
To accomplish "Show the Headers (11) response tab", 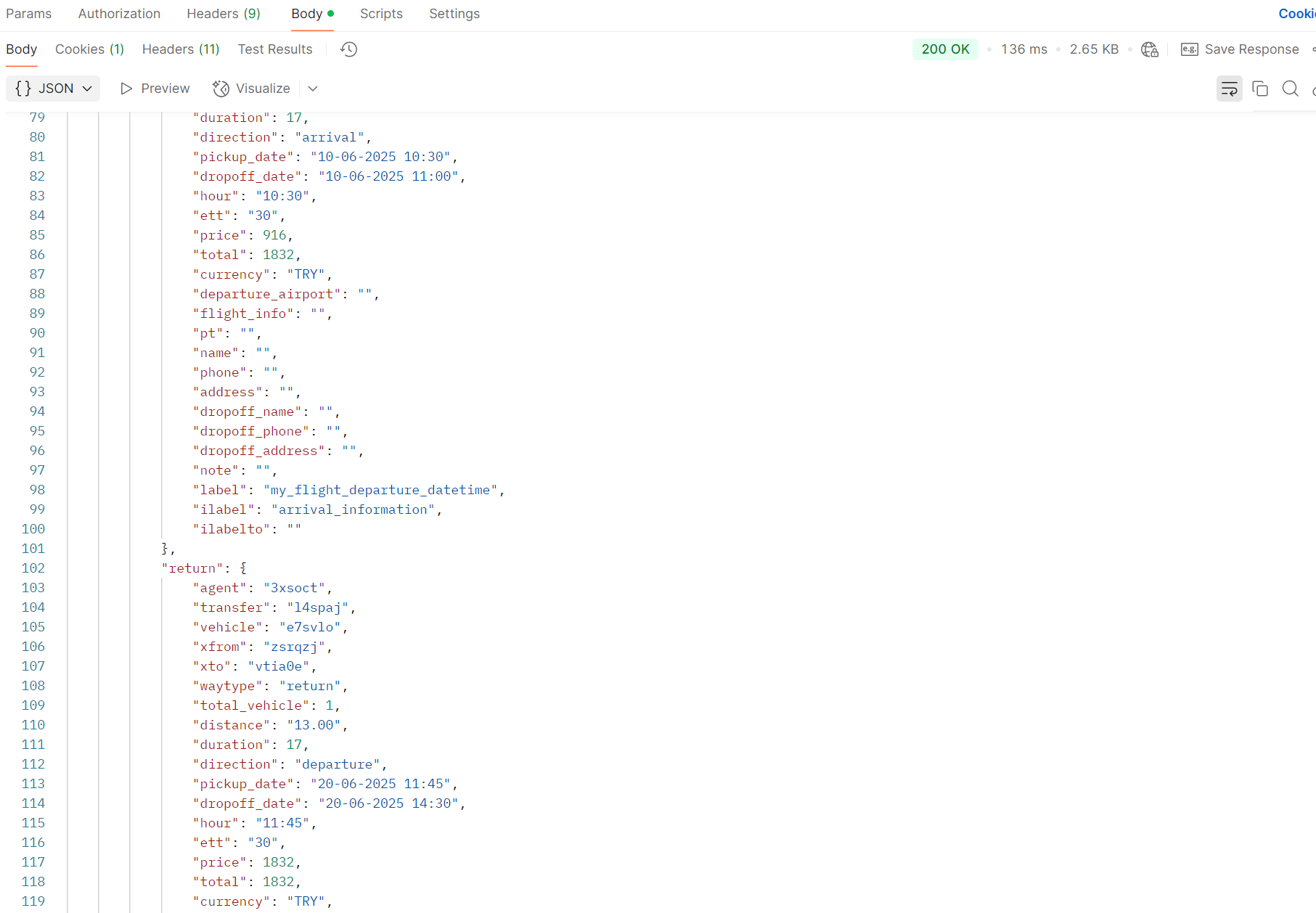I will click(180, 49).
